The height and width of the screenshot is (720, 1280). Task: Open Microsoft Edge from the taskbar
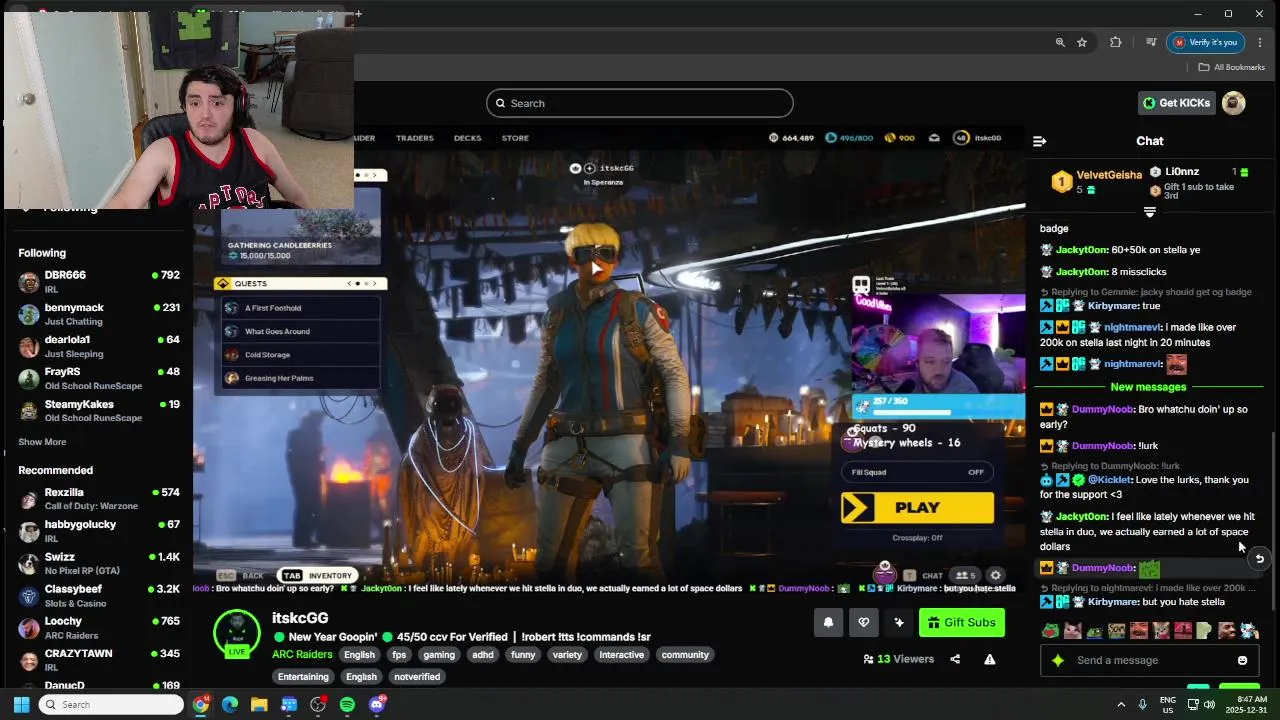[x=230, y=704]
